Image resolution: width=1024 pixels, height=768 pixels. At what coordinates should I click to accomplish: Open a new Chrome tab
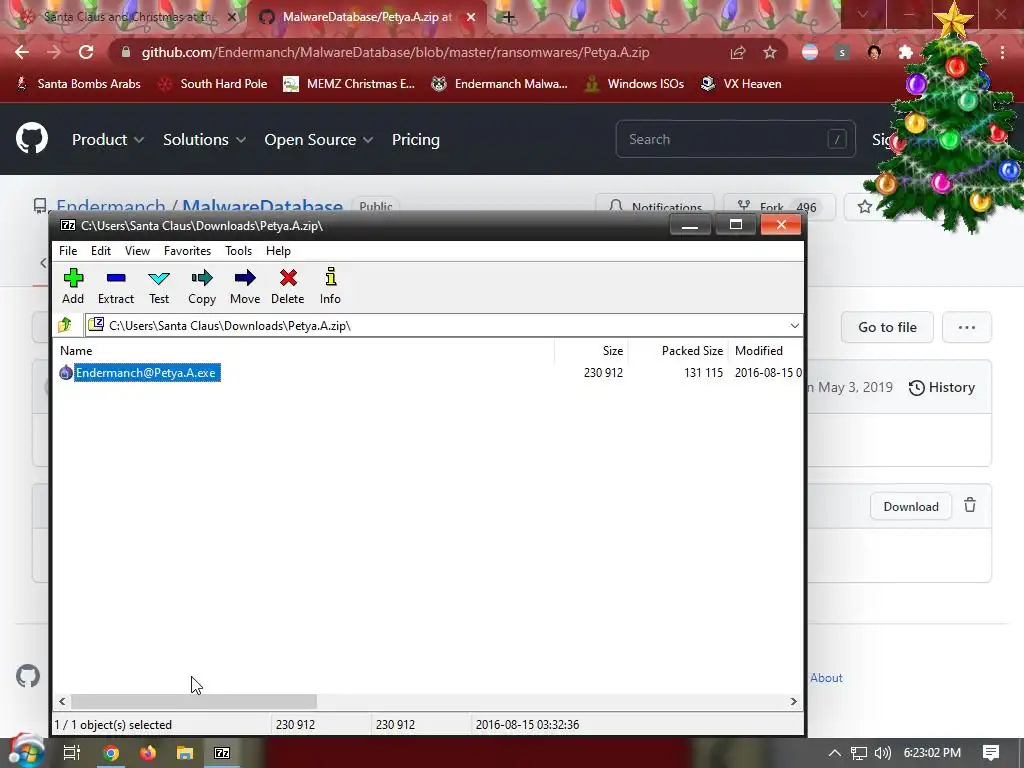coord(508,17)
